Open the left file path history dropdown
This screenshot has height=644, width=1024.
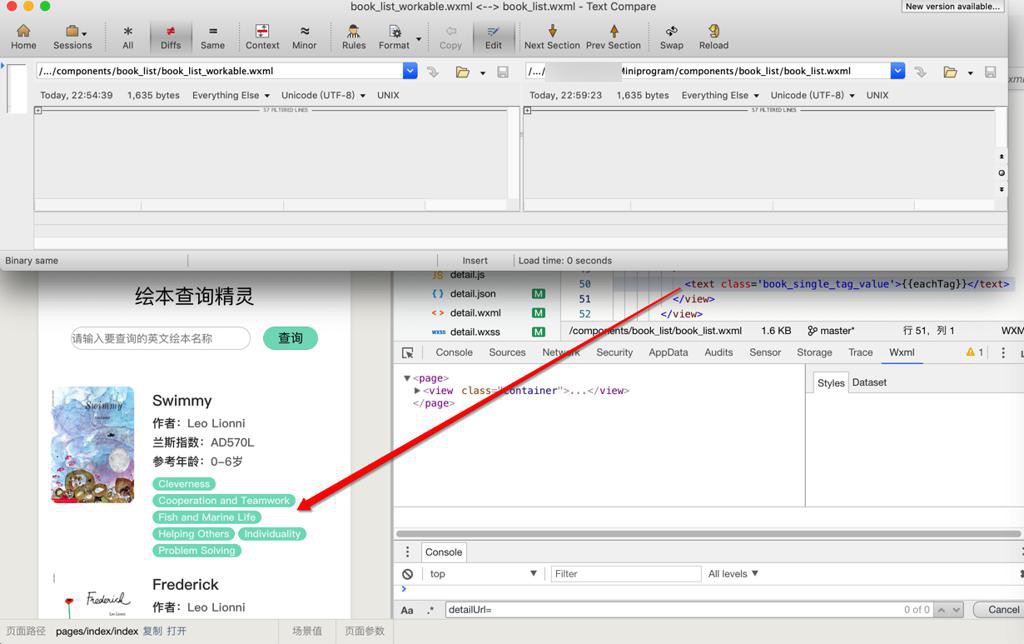[409, 71]
